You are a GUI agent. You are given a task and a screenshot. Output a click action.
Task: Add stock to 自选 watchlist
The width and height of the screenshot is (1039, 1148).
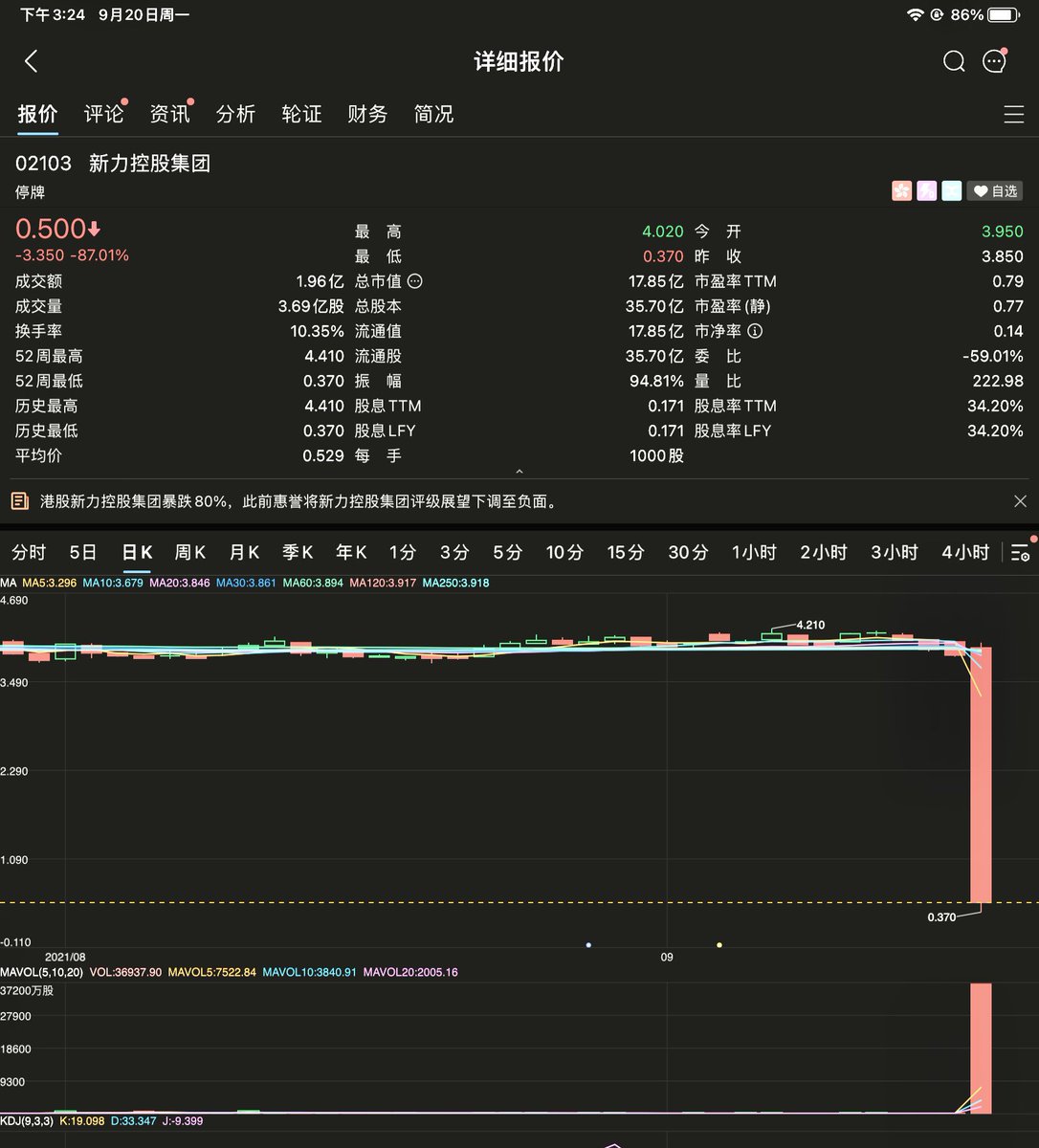pos(995,191)
